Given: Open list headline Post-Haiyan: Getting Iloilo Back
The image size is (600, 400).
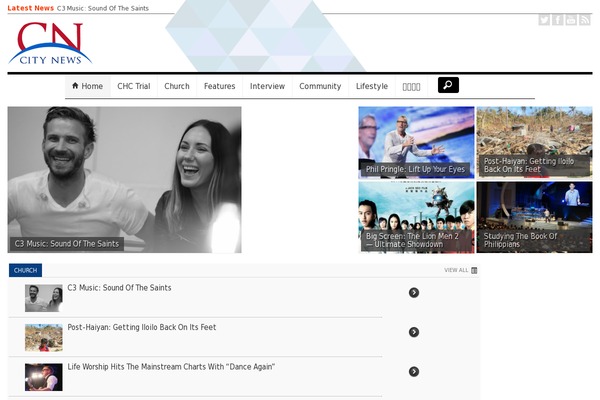Looking at the screenshot, I should tap(142, 327).
